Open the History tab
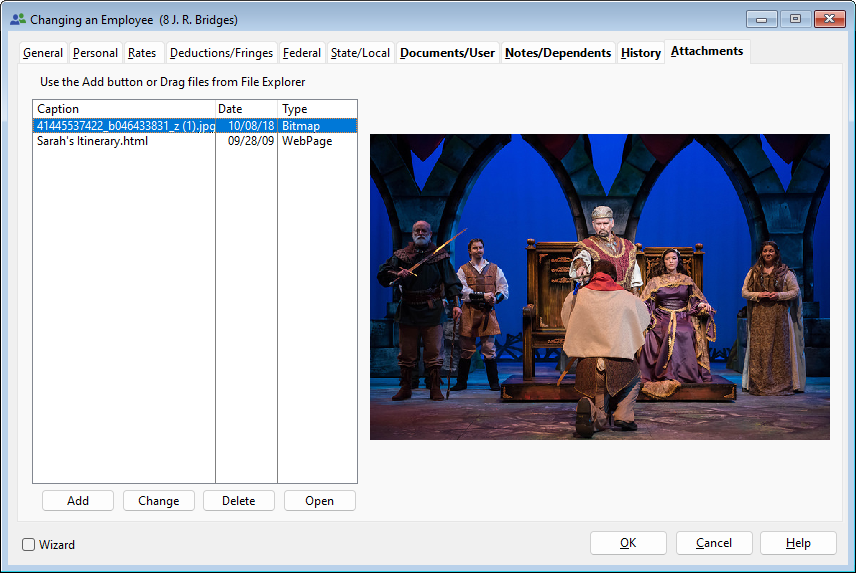856x573 pixels. coord(640,53)
